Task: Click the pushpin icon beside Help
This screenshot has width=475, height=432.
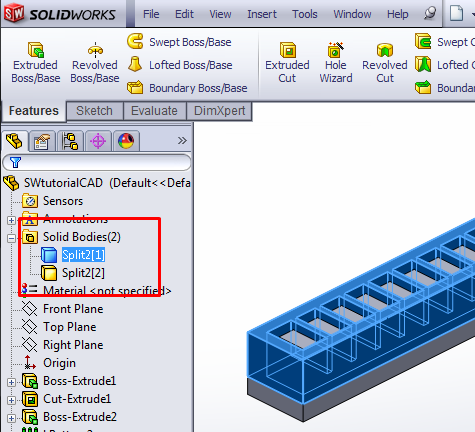Action: (430, 13)
